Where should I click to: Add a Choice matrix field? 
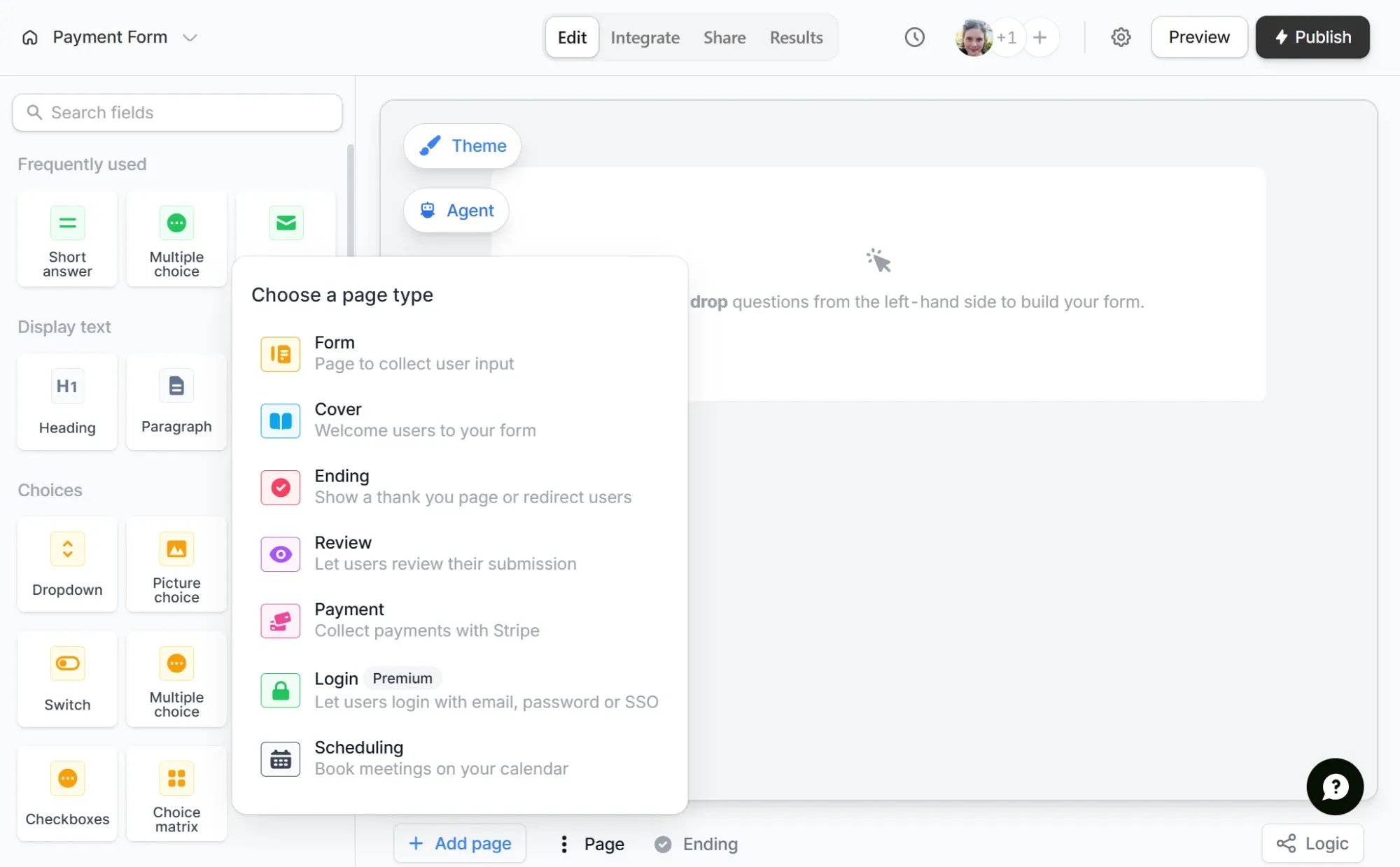point(176,794)
